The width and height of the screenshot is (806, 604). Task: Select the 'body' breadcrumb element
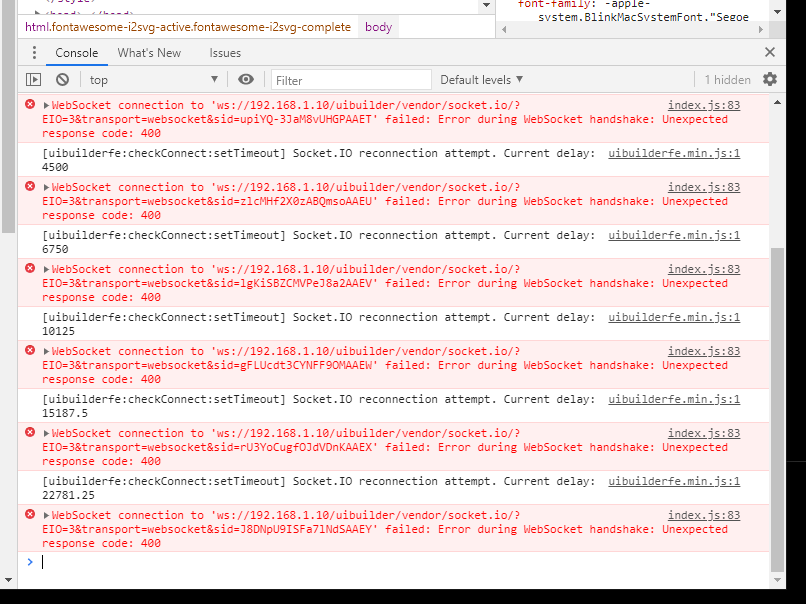(377, 27)
